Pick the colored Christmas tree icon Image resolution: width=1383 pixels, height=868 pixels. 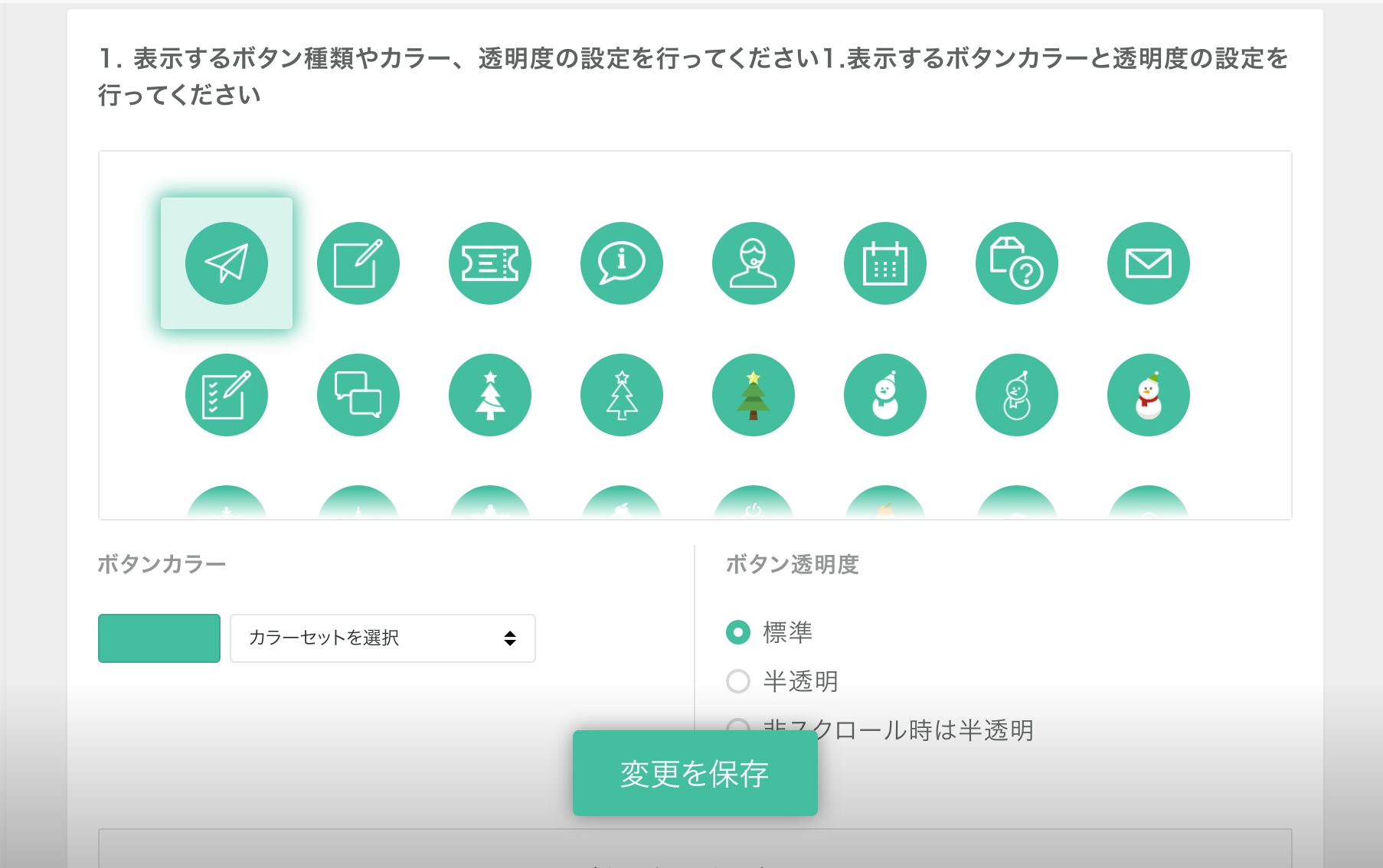click(x=754, y=395)
